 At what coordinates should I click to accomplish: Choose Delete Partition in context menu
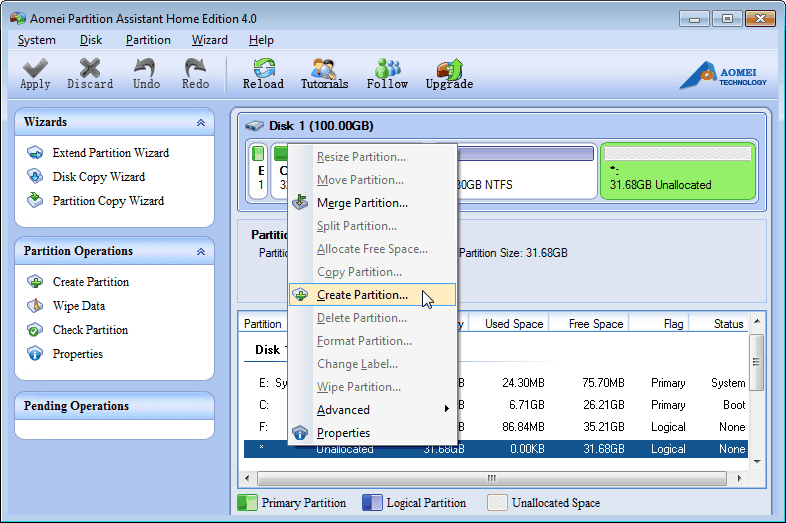372,318
